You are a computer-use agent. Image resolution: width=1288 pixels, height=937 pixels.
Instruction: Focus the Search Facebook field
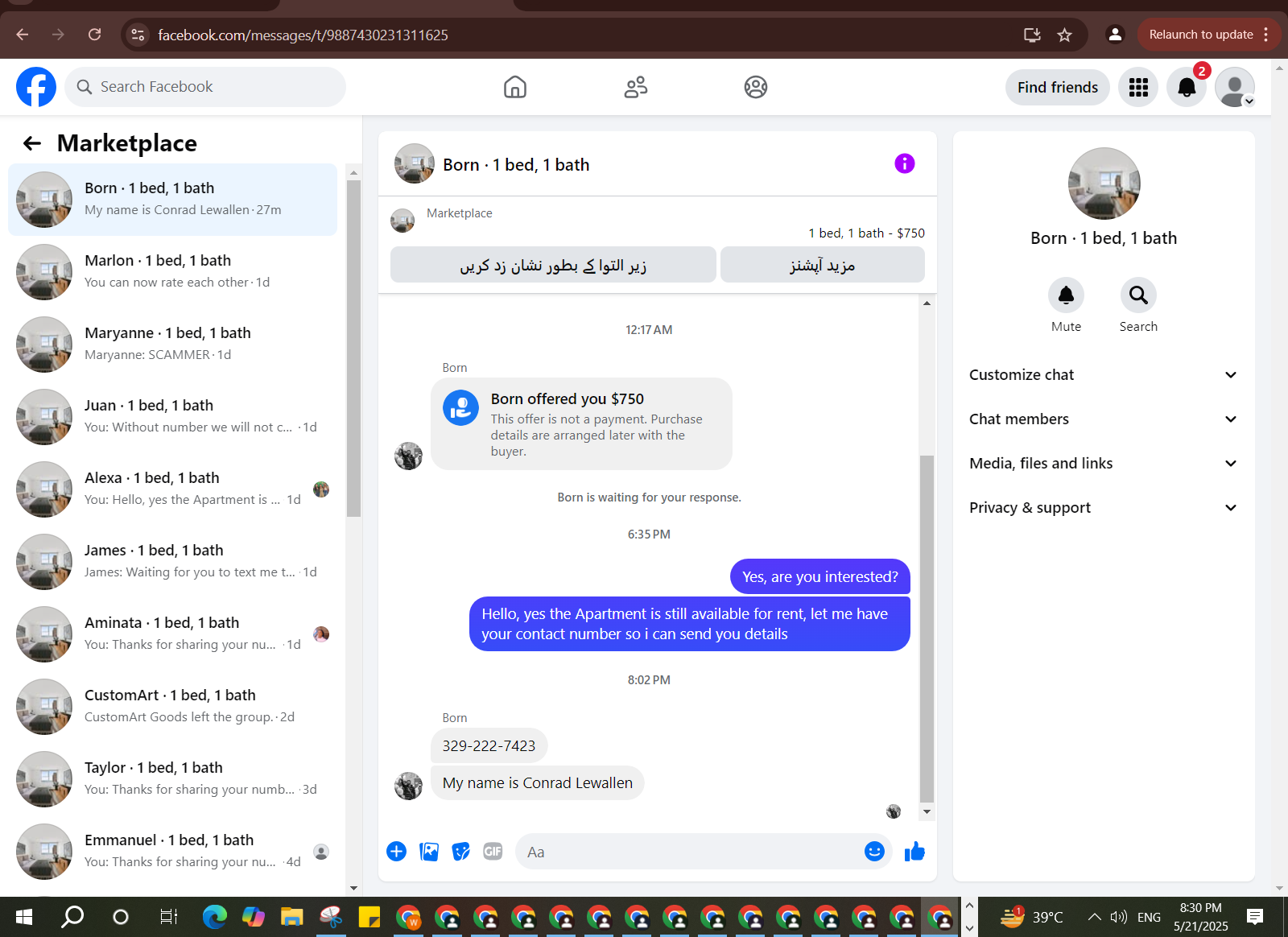click(x=205, y=87)
